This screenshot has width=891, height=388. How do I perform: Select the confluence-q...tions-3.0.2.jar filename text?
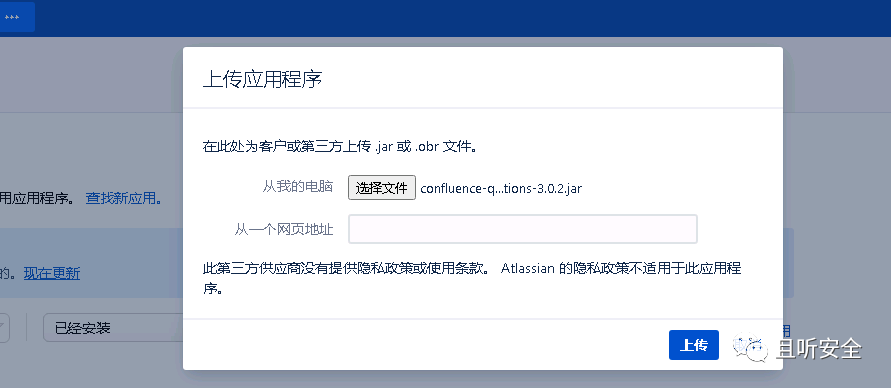click(501, 189)
